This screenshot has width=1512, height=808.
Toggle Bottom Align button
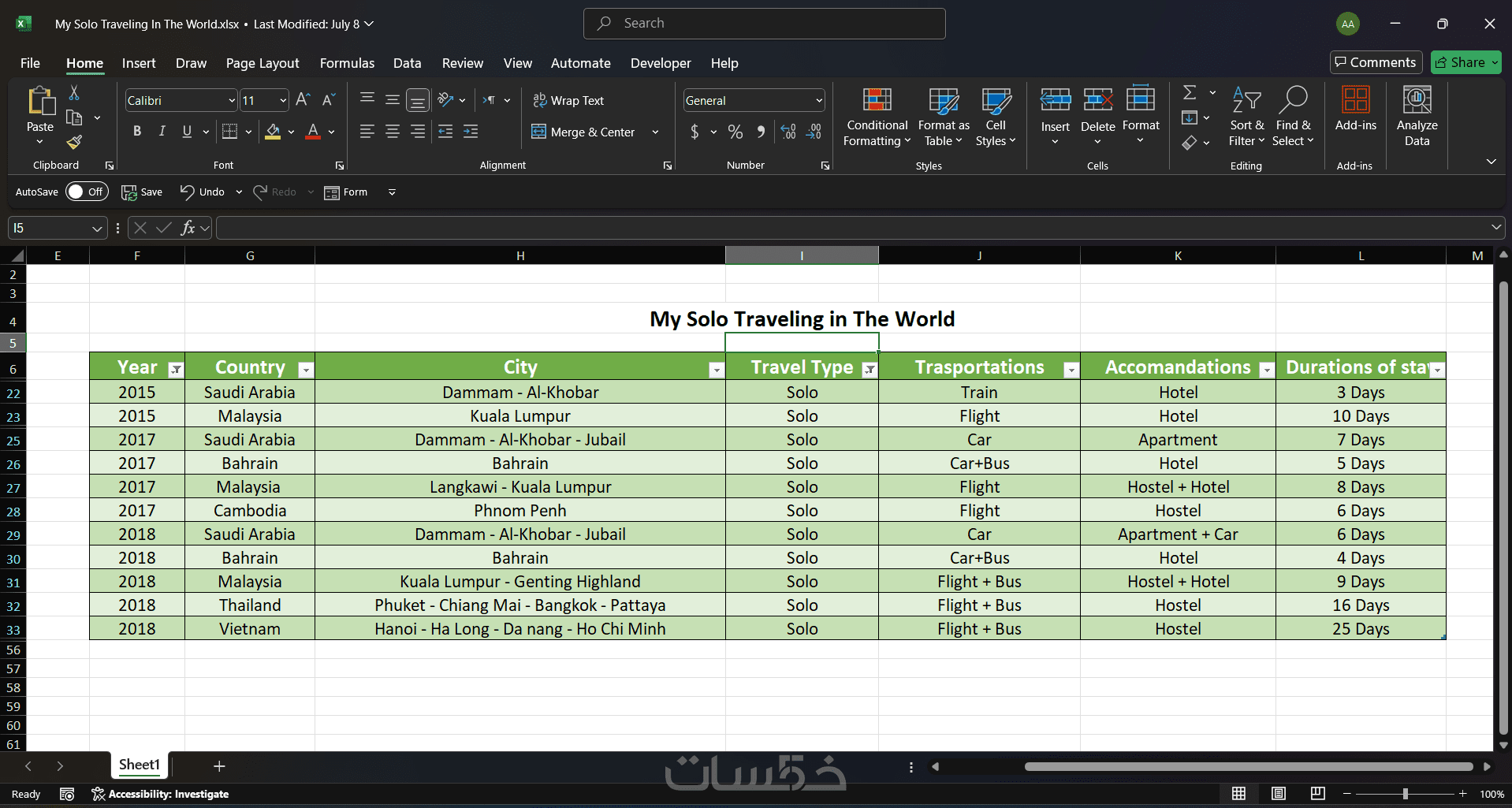pos(418,100)
